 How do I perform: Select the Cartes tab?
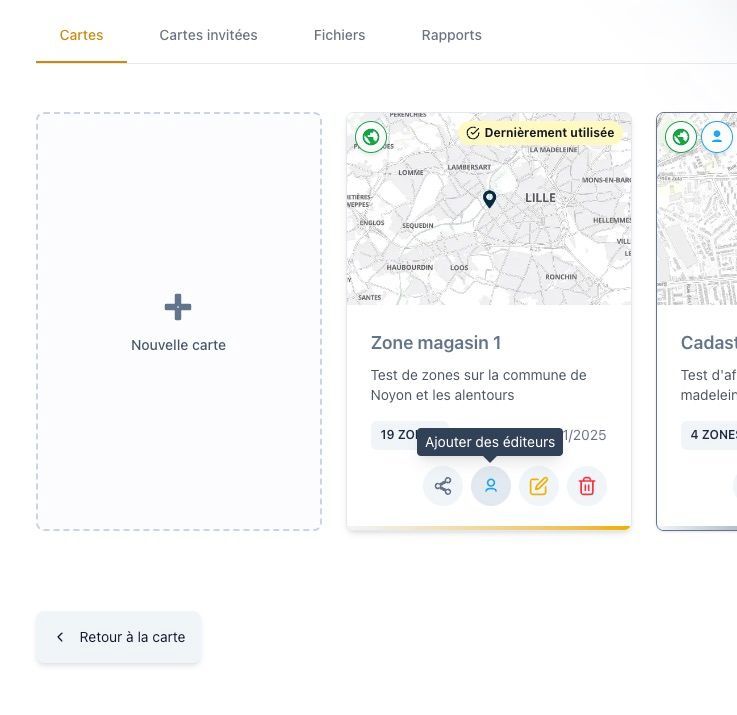pos(81,35)
